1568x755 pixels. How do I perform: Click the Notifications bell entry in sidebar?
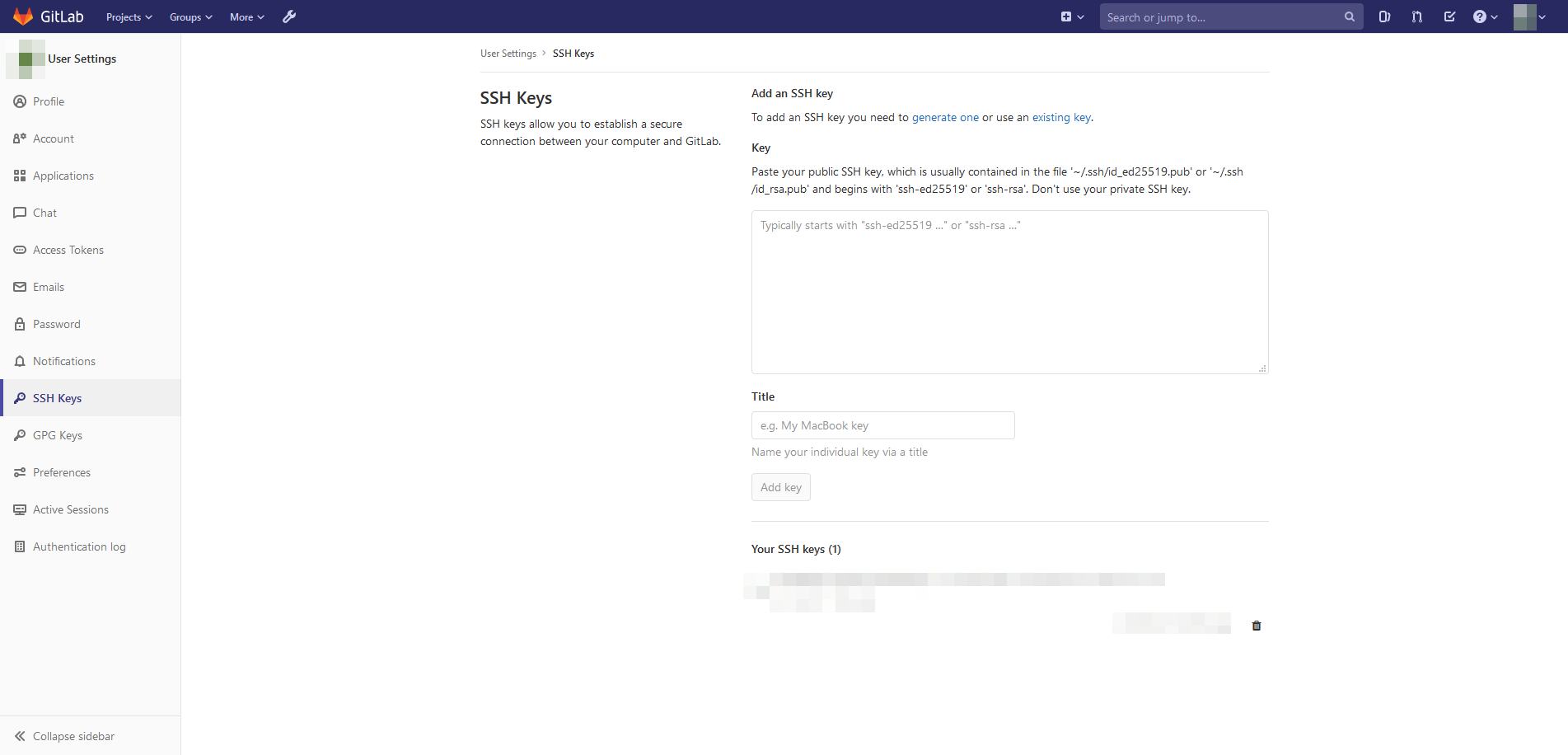click(63, 361)
